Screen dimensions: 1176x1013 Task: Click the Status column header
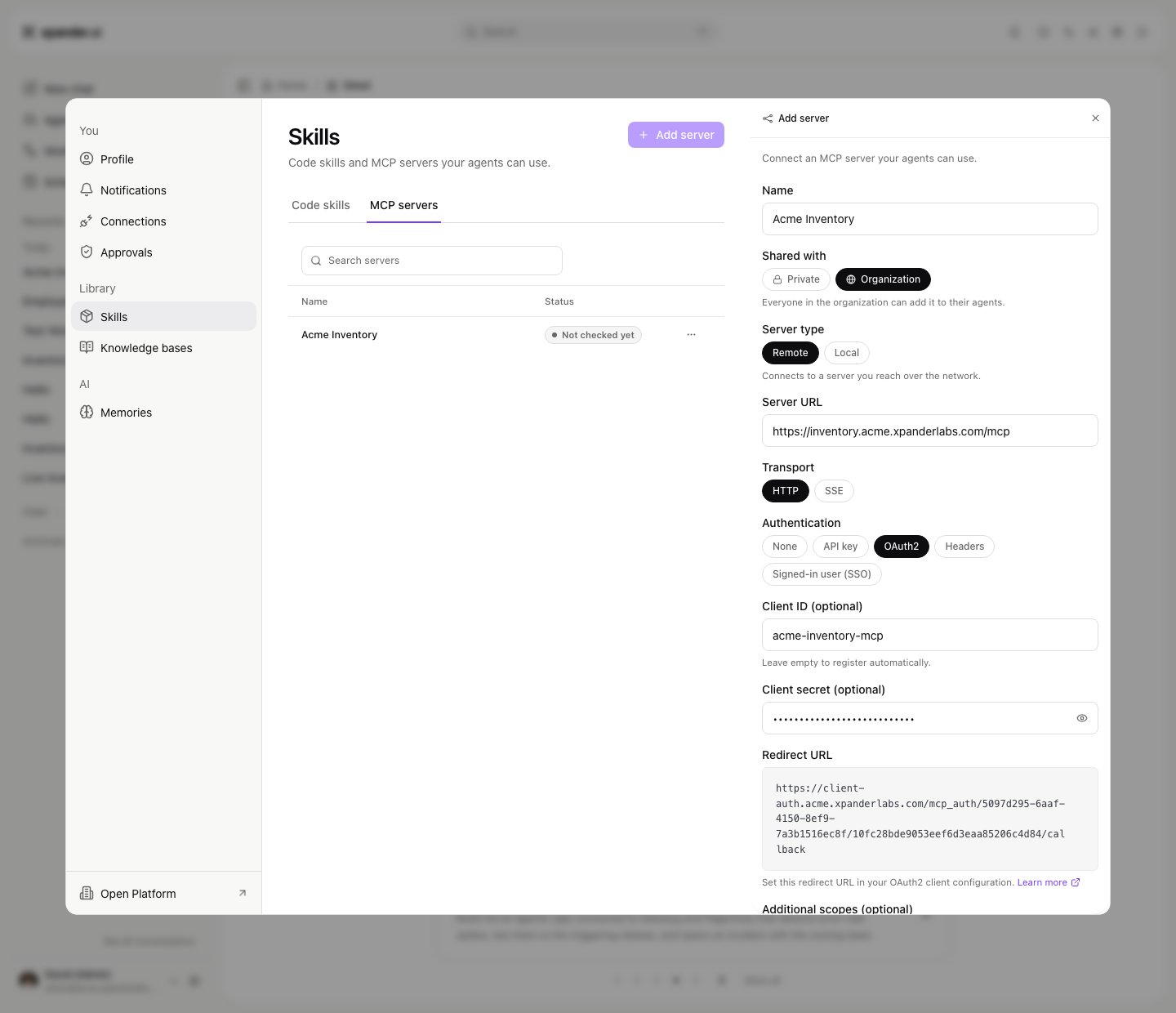pos(559,301)
